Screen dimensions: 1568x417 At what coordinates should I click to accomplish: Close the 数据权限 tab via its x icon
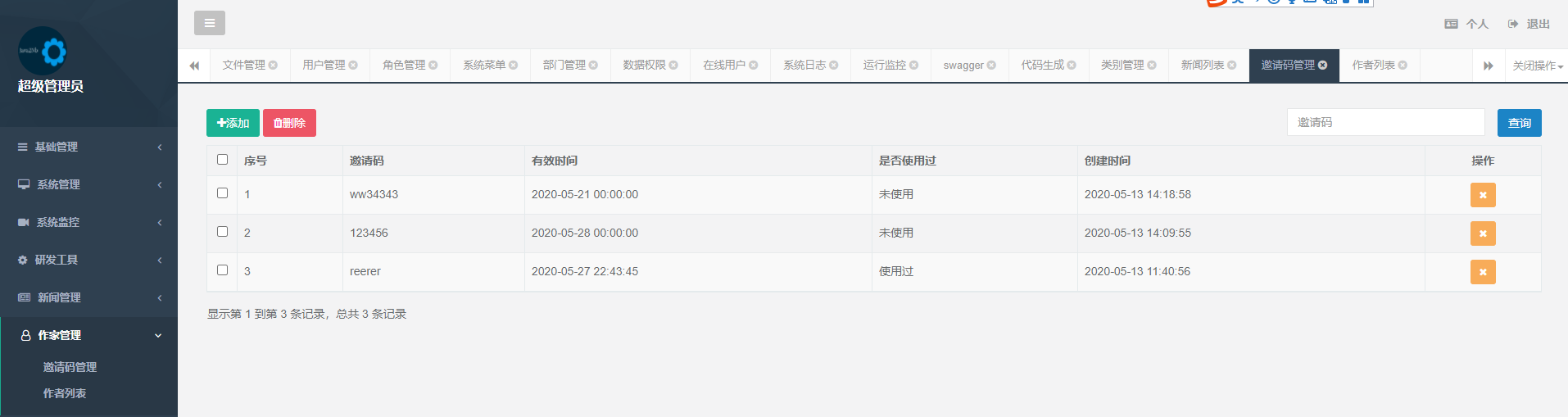[x=673, y=66]
